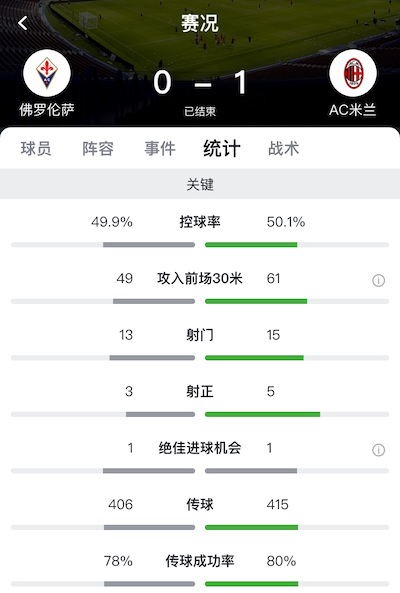The width and height of the screenshot is (400, 593).
Task: Tap the 佛罗伦萨 team name
Action: tap(47, 110)
